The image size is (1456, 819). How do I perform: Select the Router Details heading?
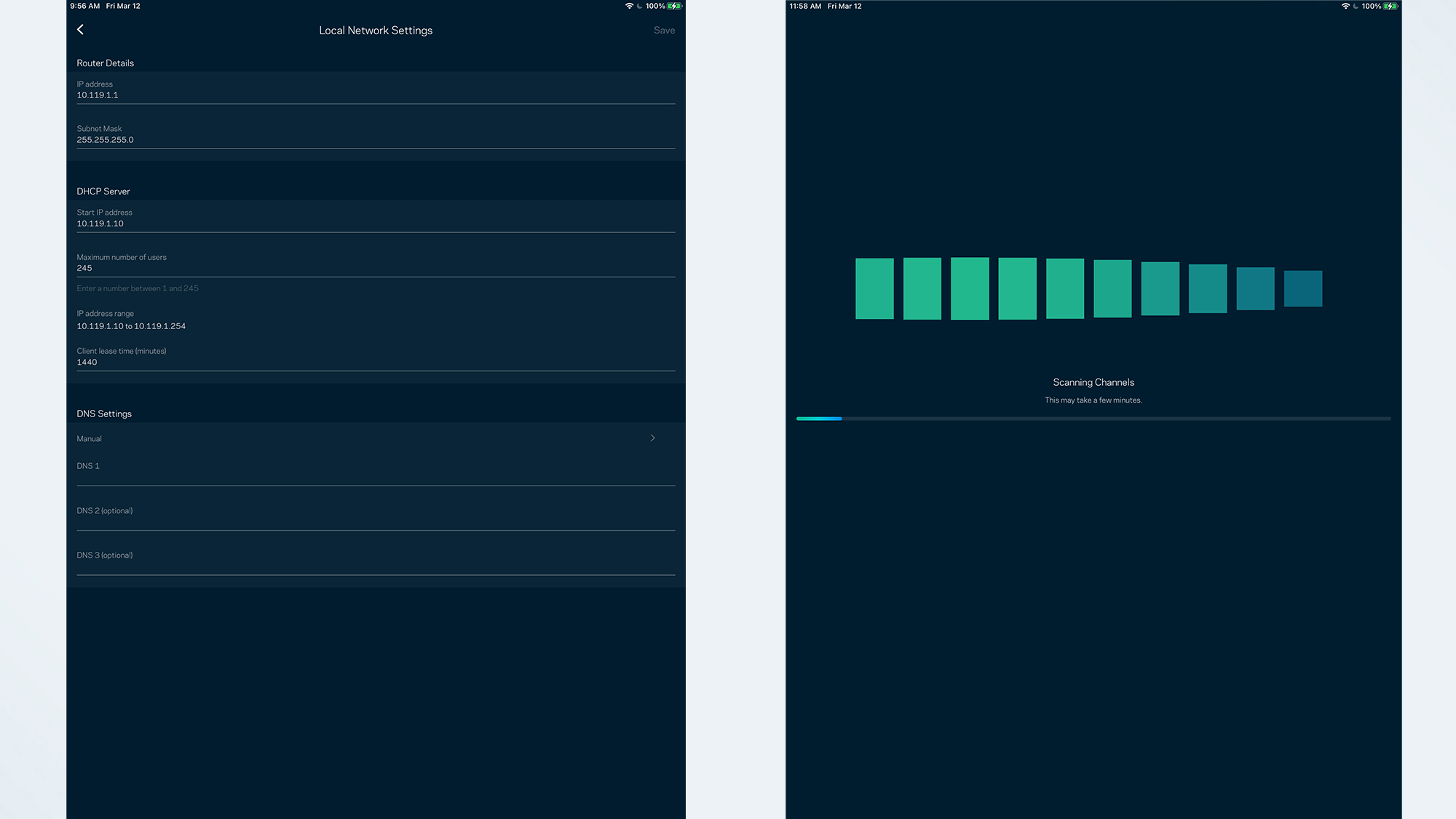[x=106, y=63]
